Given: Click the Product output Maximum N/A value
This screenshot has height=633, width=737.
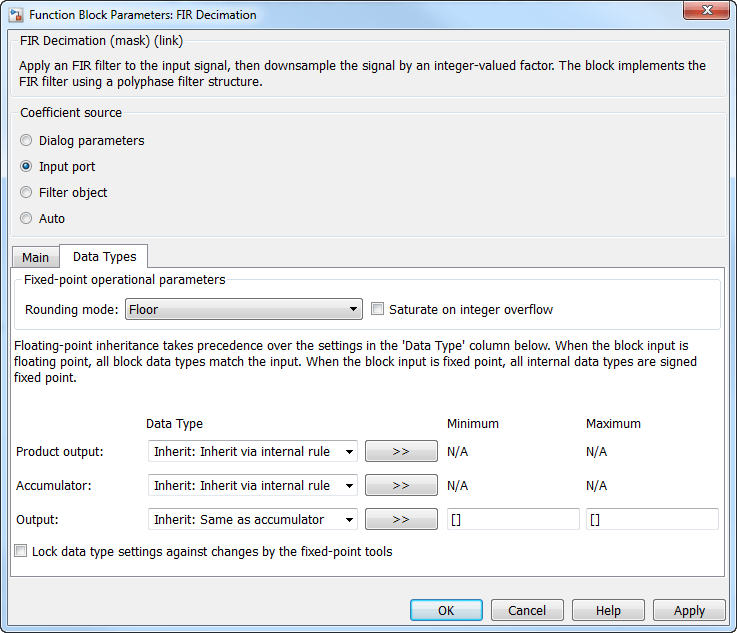Looking at the screenshot, I should click(596, 452).
